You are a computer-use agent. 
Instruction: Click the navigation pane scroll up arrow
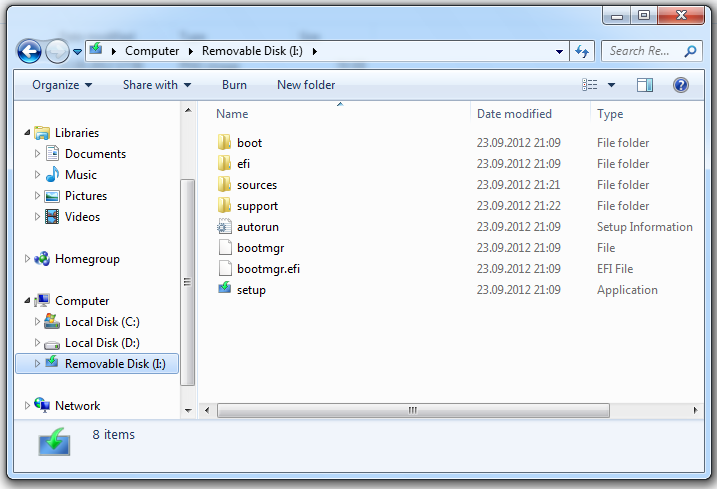(188, 110)
